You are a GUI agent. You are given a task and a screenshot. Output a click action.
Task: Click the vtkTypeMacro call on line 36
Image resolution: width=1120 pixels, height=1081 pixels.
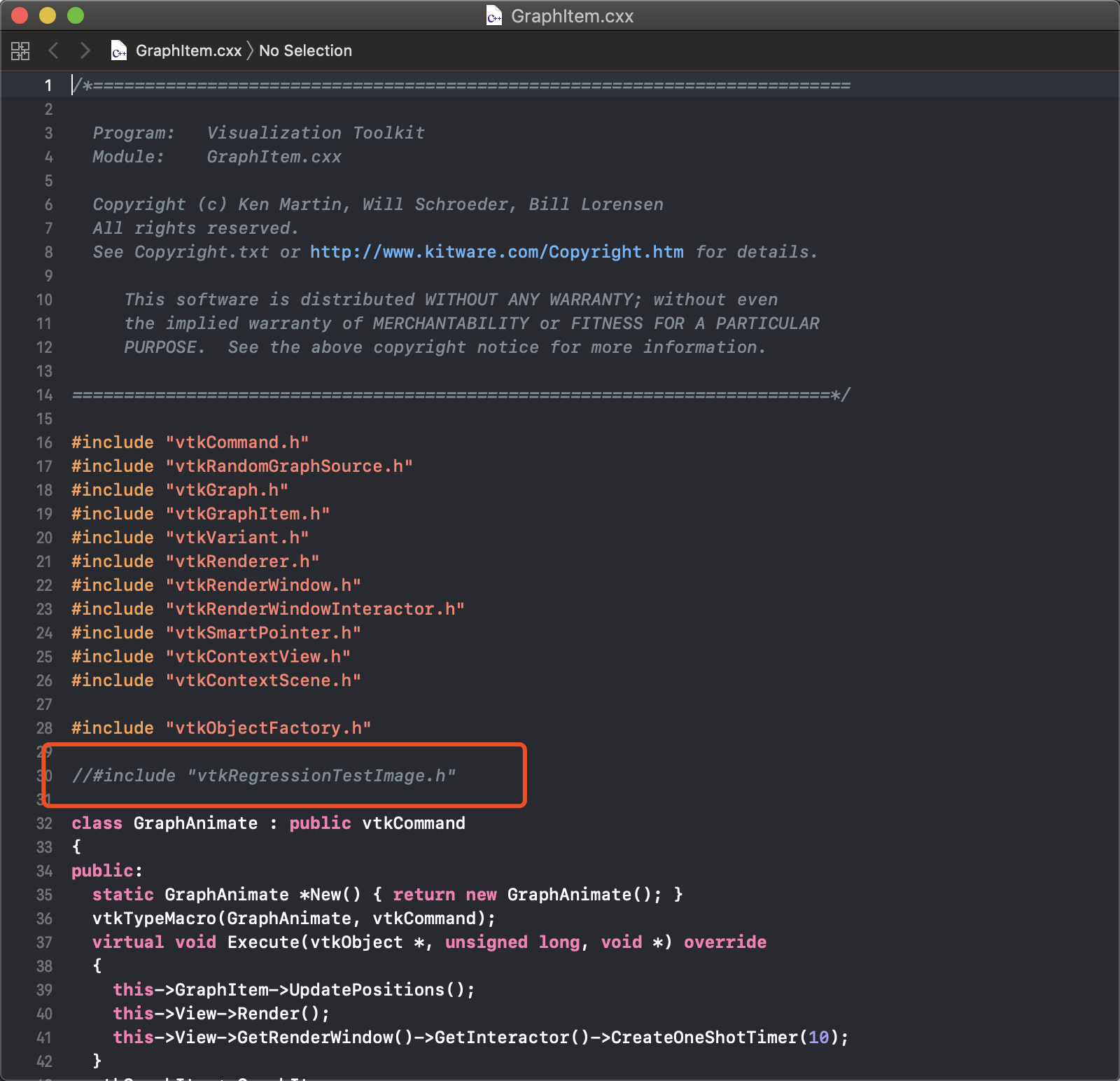(294, 919)
